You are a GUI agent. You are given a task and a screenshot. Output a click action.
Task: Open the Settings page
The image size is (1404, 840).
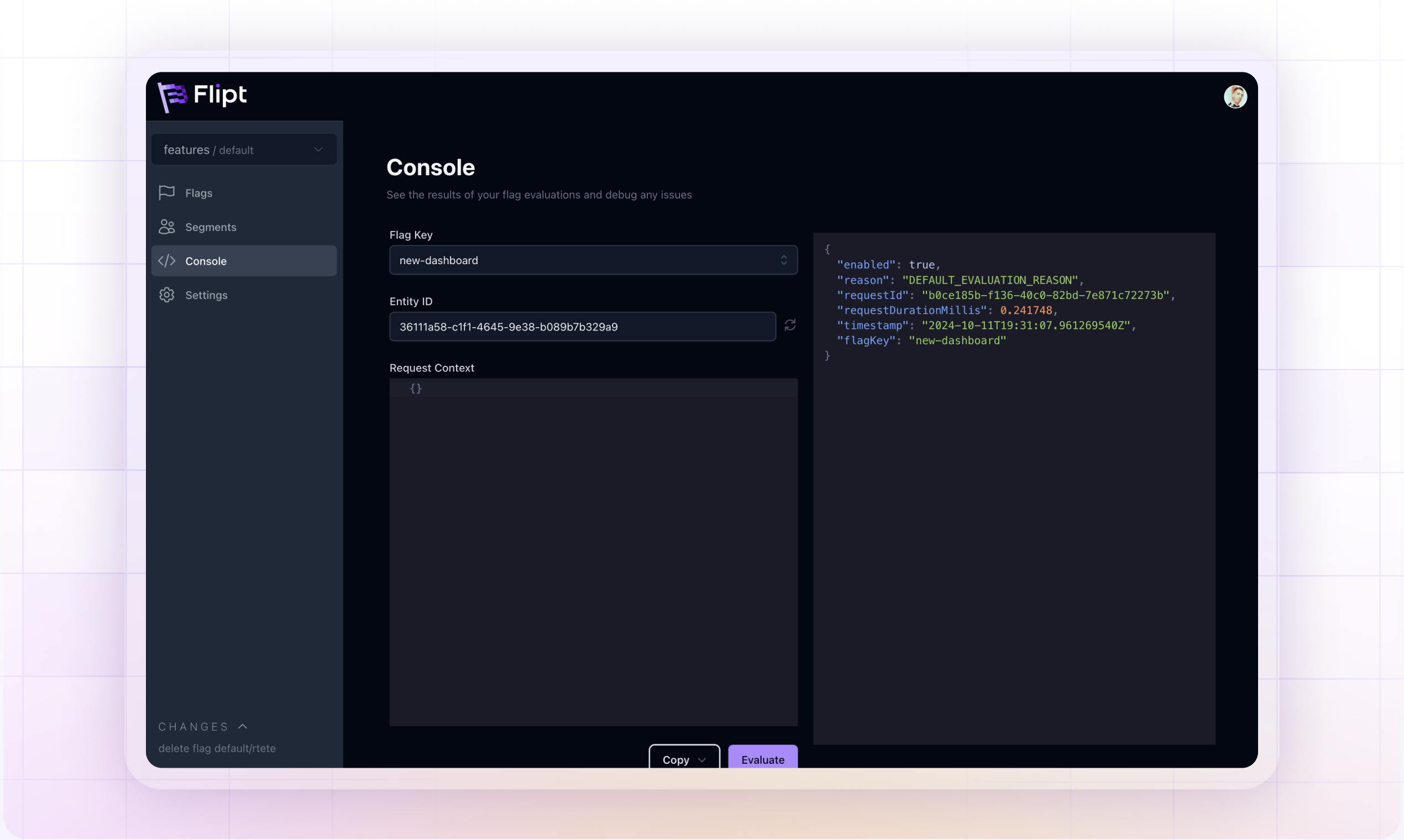point(206,295)
